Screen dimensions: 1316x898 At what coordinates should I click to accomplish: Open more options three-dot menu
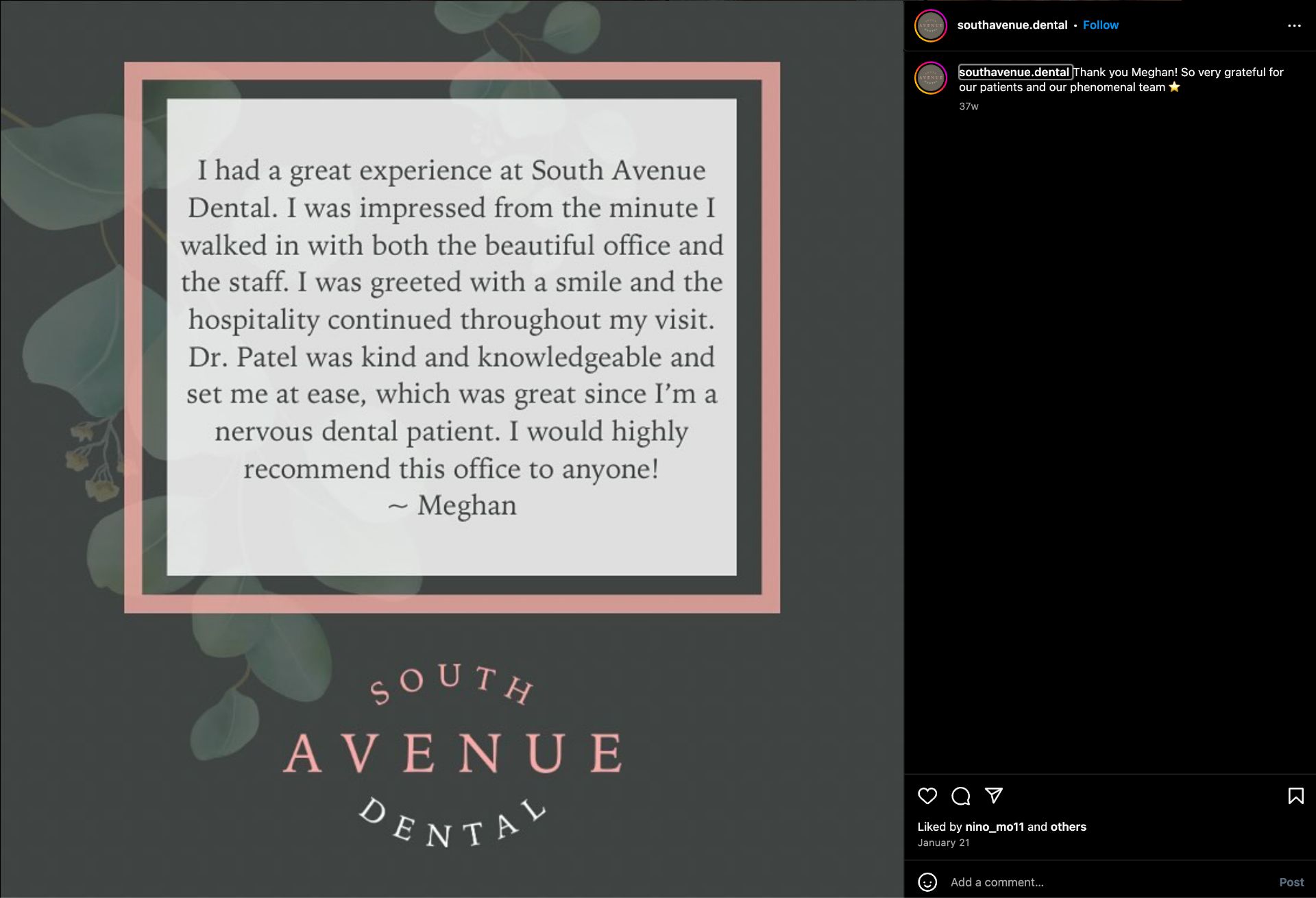click(1294, 25)
